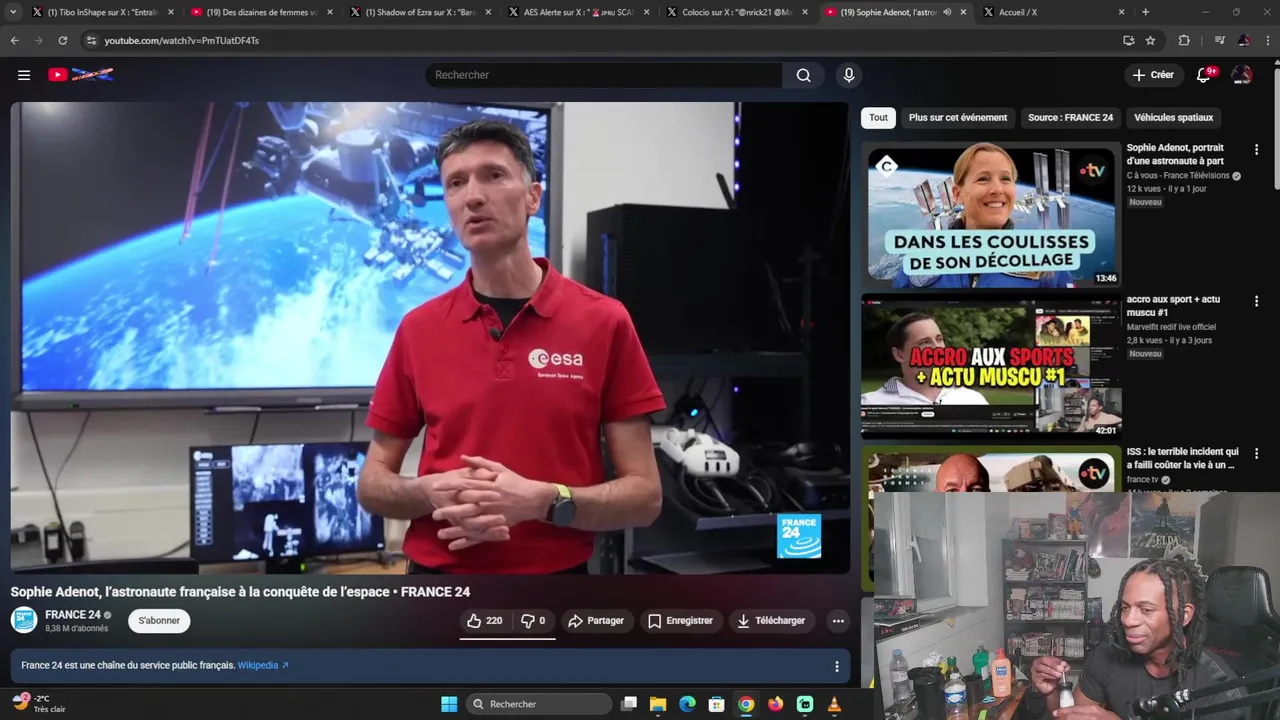Viewport: 1280px width, 720px height.
Task: Open more actions ellipsis below video
Action: (838, 621)
